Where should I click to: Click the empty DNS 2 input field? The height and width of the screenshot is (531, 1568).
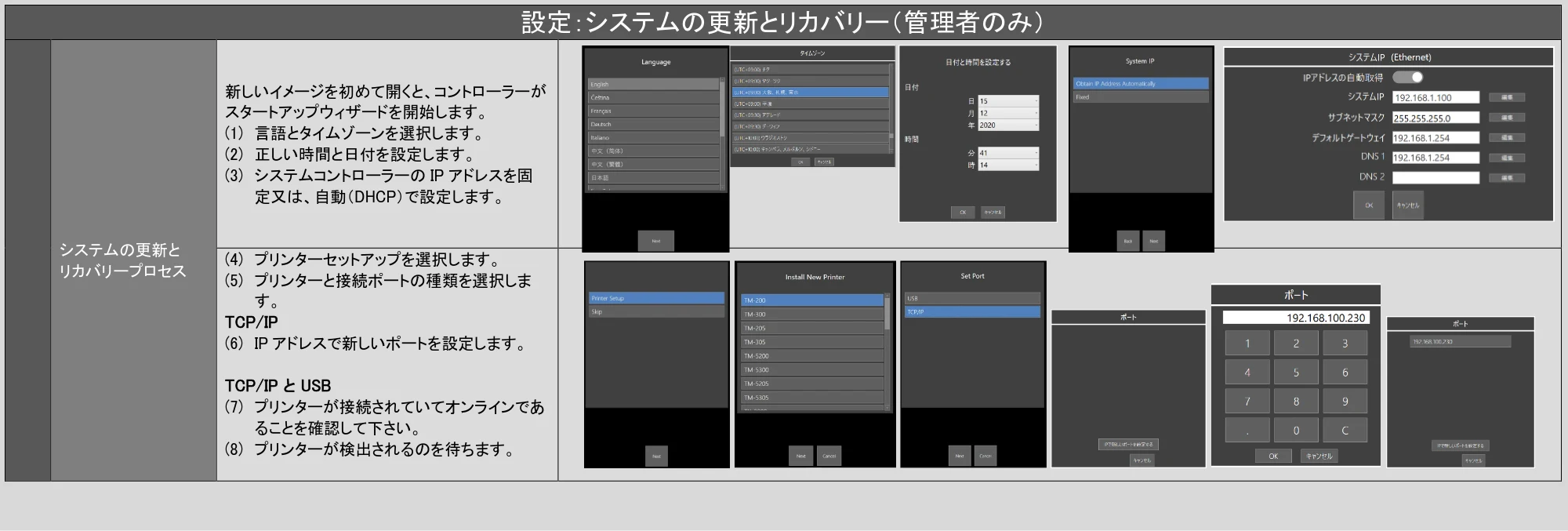pos(1436,177)
